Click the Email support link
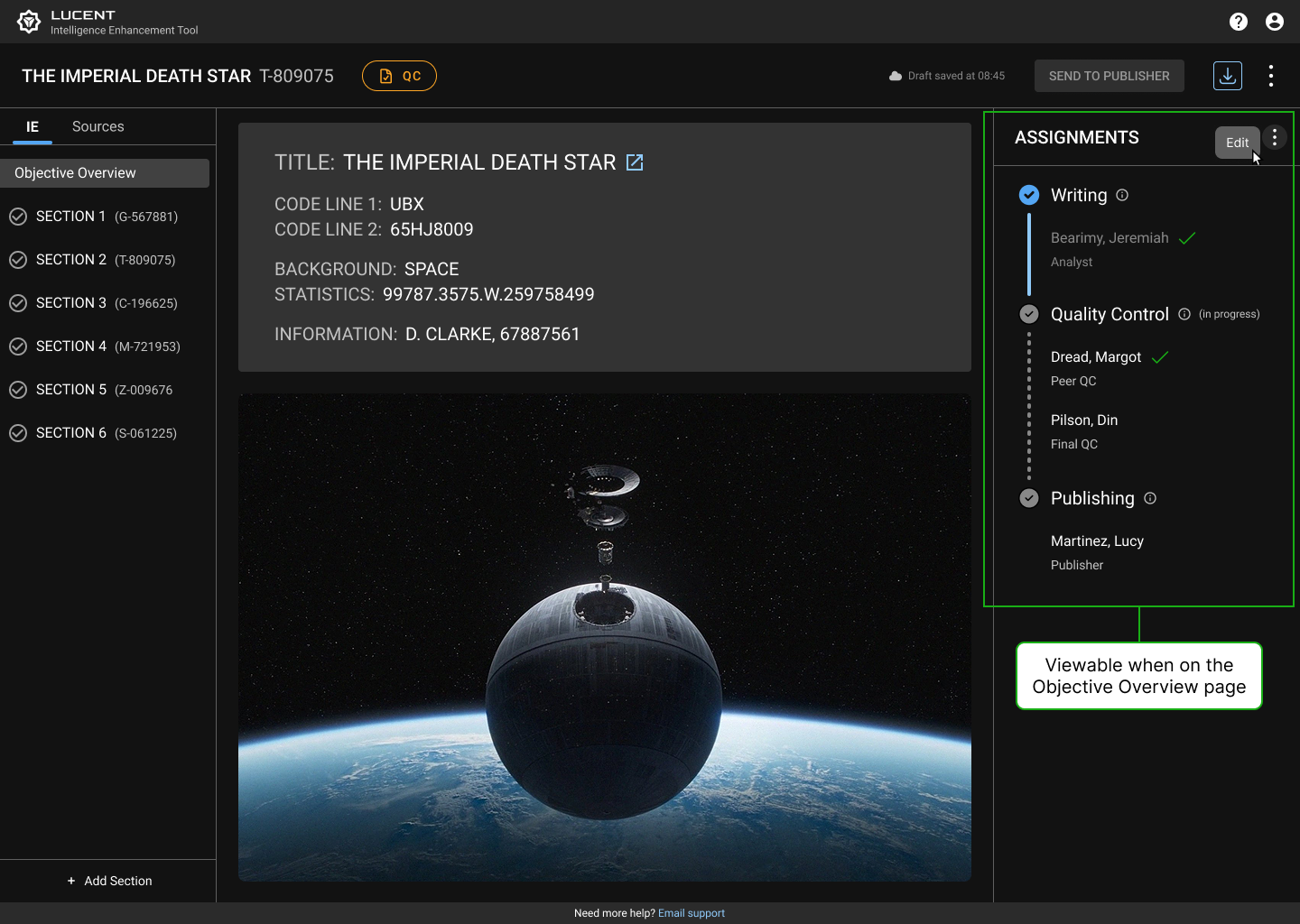The image size is (1300, 924). pos(692,913)
